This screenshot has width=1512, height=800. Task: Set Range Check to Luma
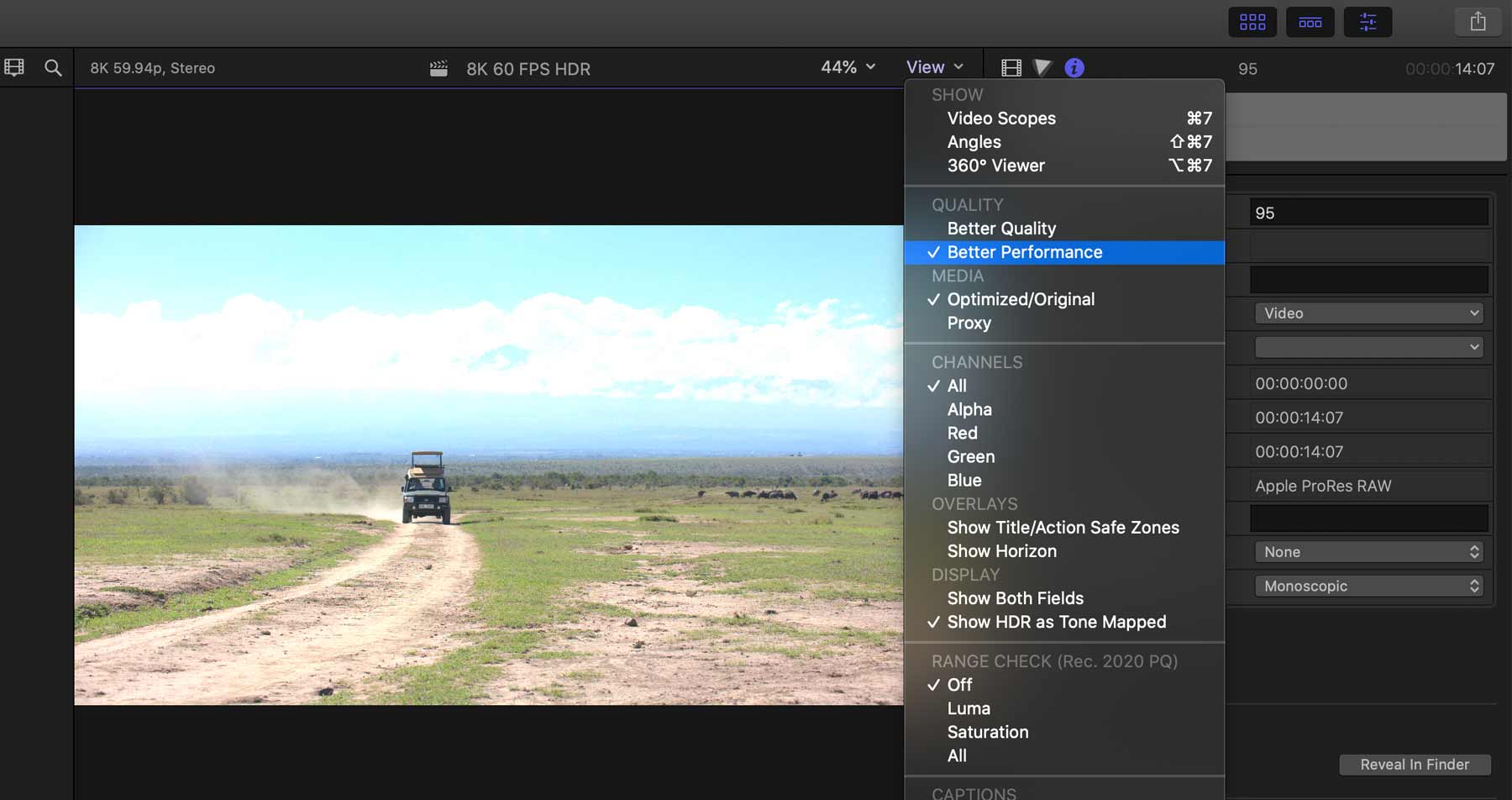(x=1064, y=708)
